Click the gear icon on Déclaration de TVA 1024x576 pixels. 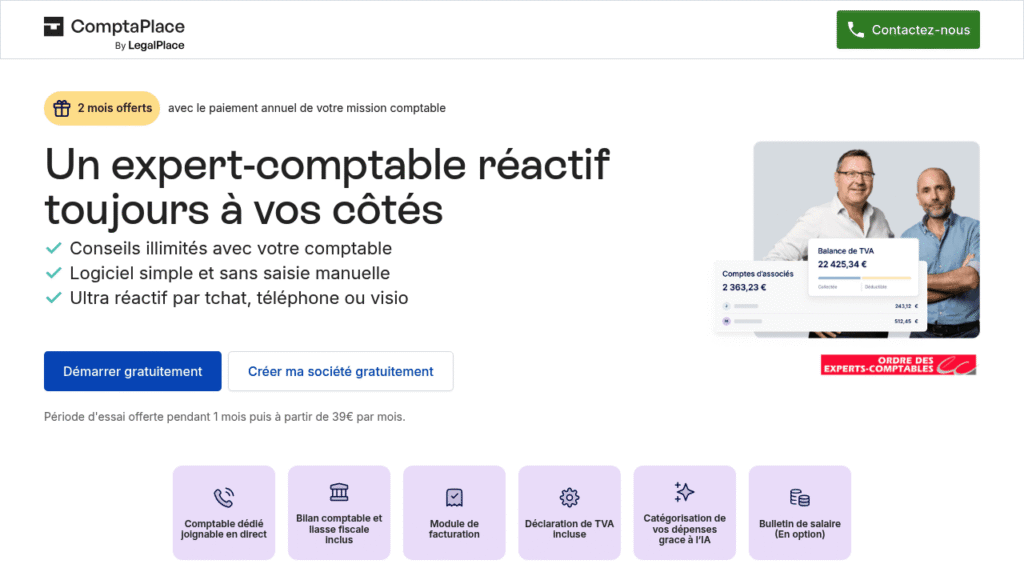coord(569,498)
